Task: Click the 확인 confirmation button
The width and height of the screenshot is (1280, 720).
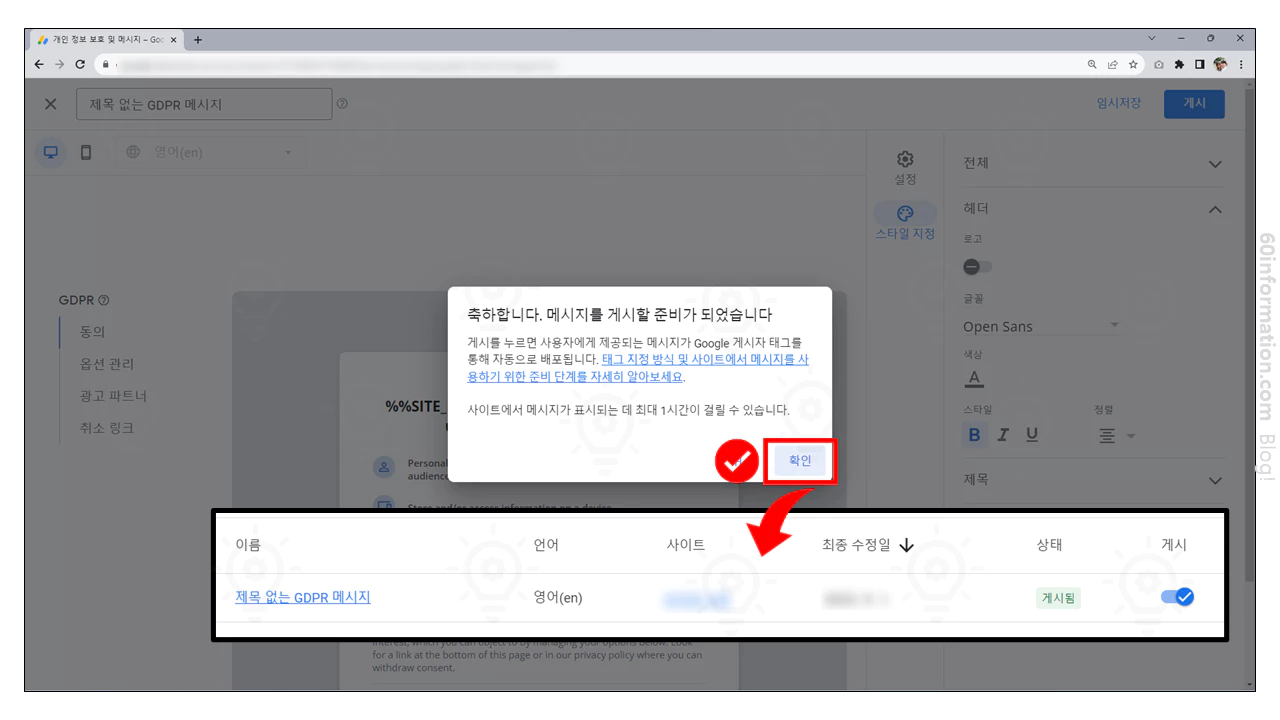Action: [799, 461]
